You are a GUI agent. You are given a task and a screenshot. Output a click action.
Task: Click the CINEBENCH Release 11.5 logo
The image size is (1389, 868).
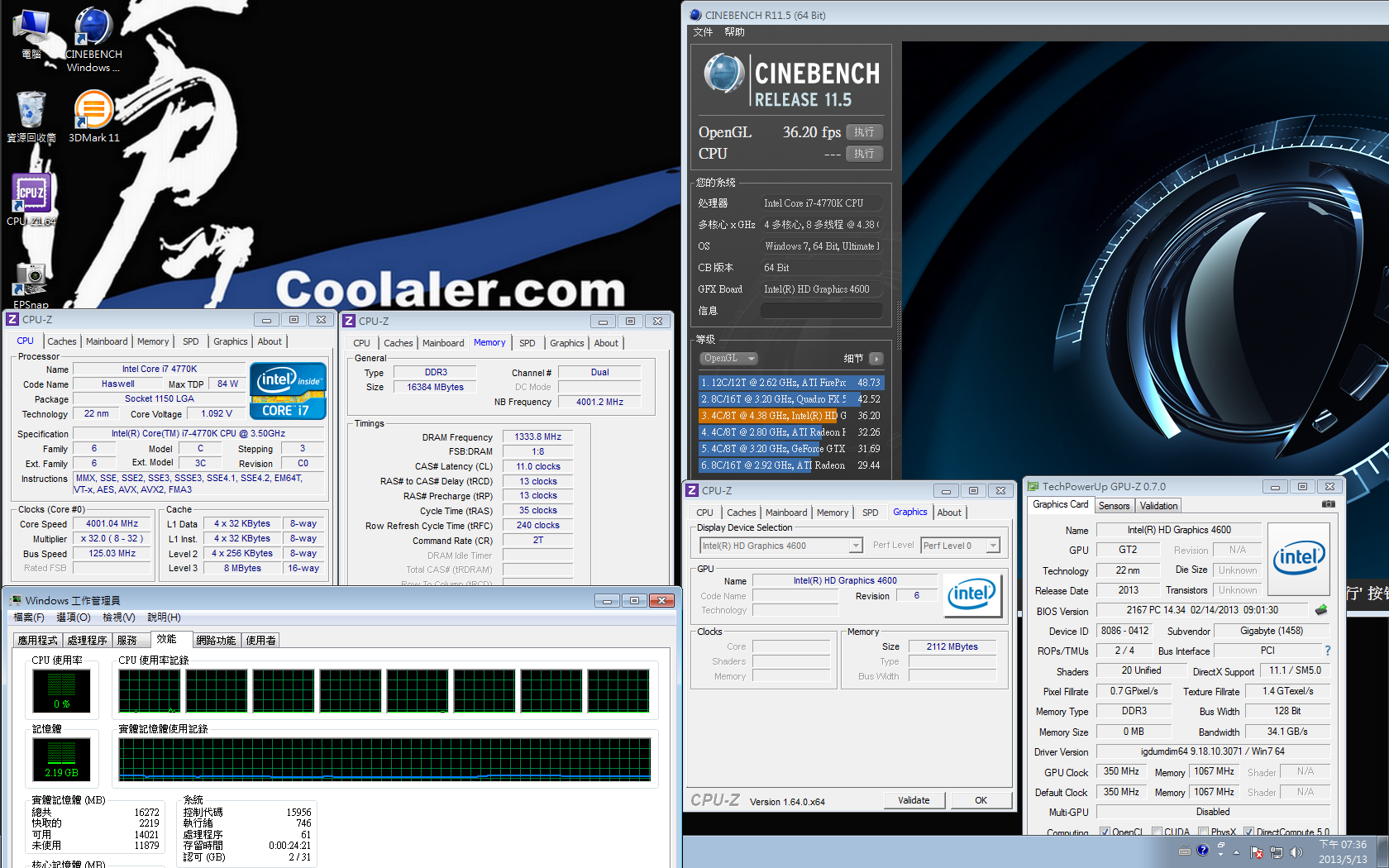(791, 81)
